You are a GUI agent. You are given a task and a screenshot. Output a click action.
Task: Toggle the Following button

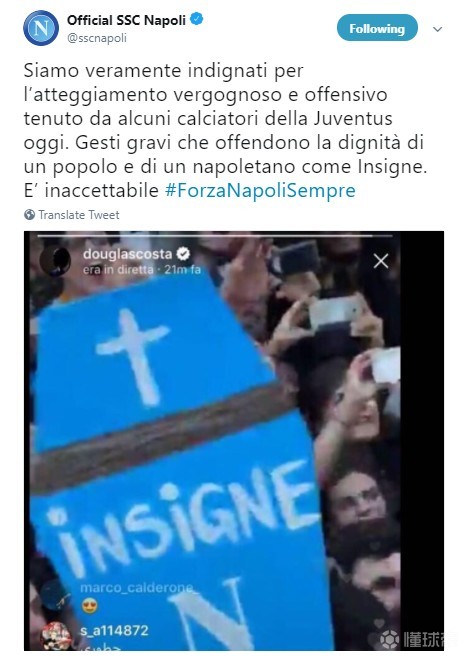tap(377, 28)
